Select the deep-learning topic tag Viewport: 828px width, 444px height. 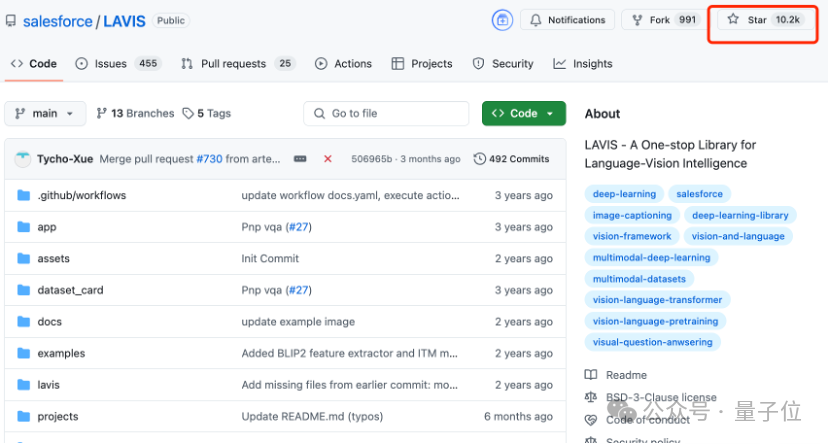[624, 194]
